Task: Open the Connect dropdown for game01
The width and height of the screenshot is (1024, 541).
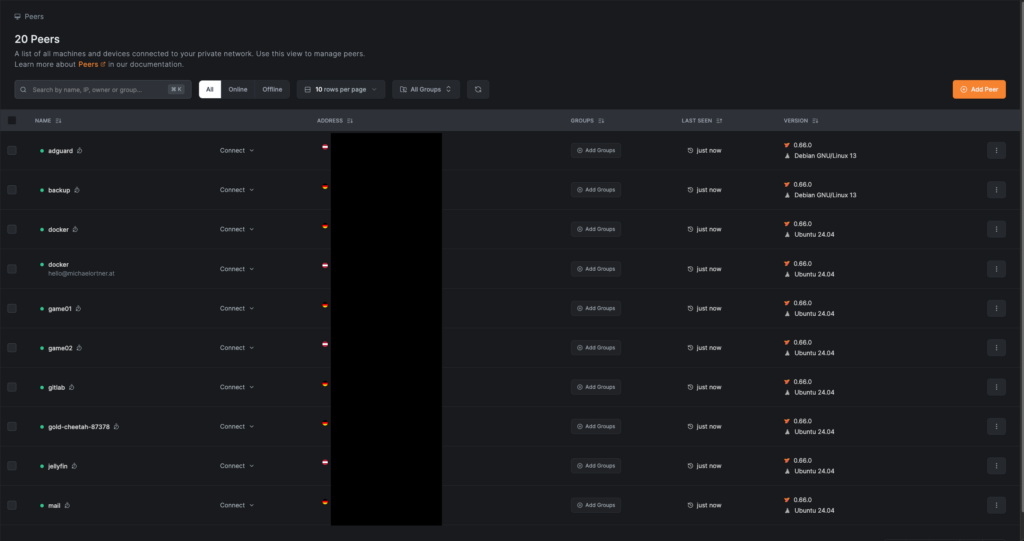Action: pyautogui.click(x=237, y=308)
